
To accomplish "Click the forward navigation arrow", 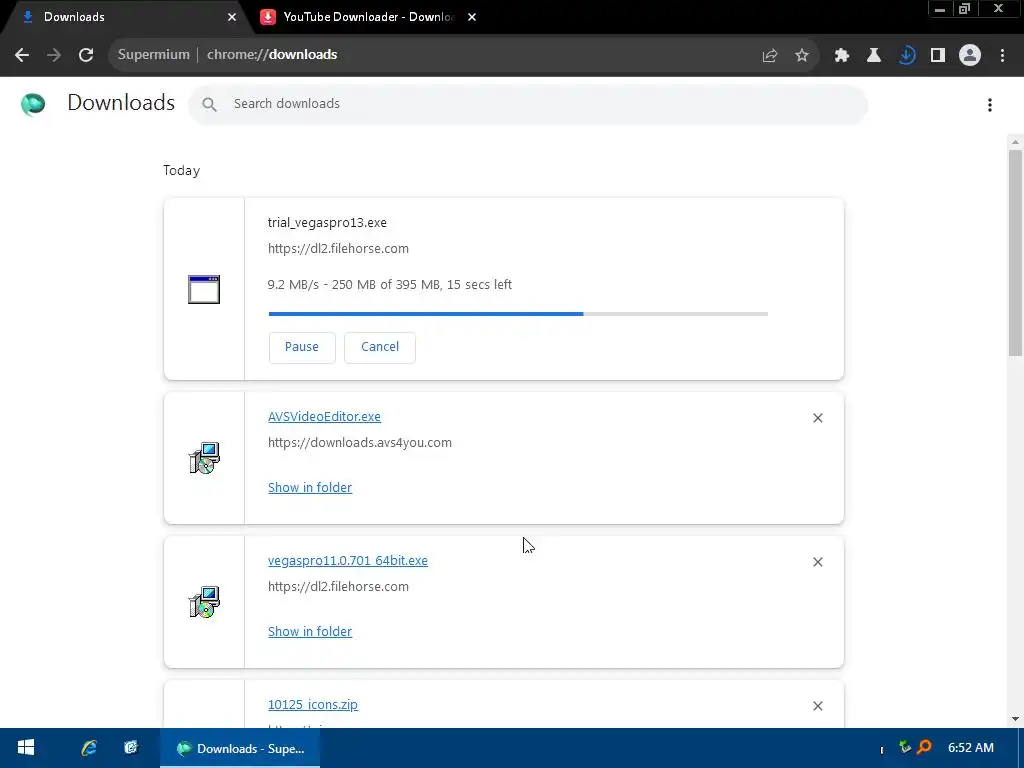I will tap(54, 55).
